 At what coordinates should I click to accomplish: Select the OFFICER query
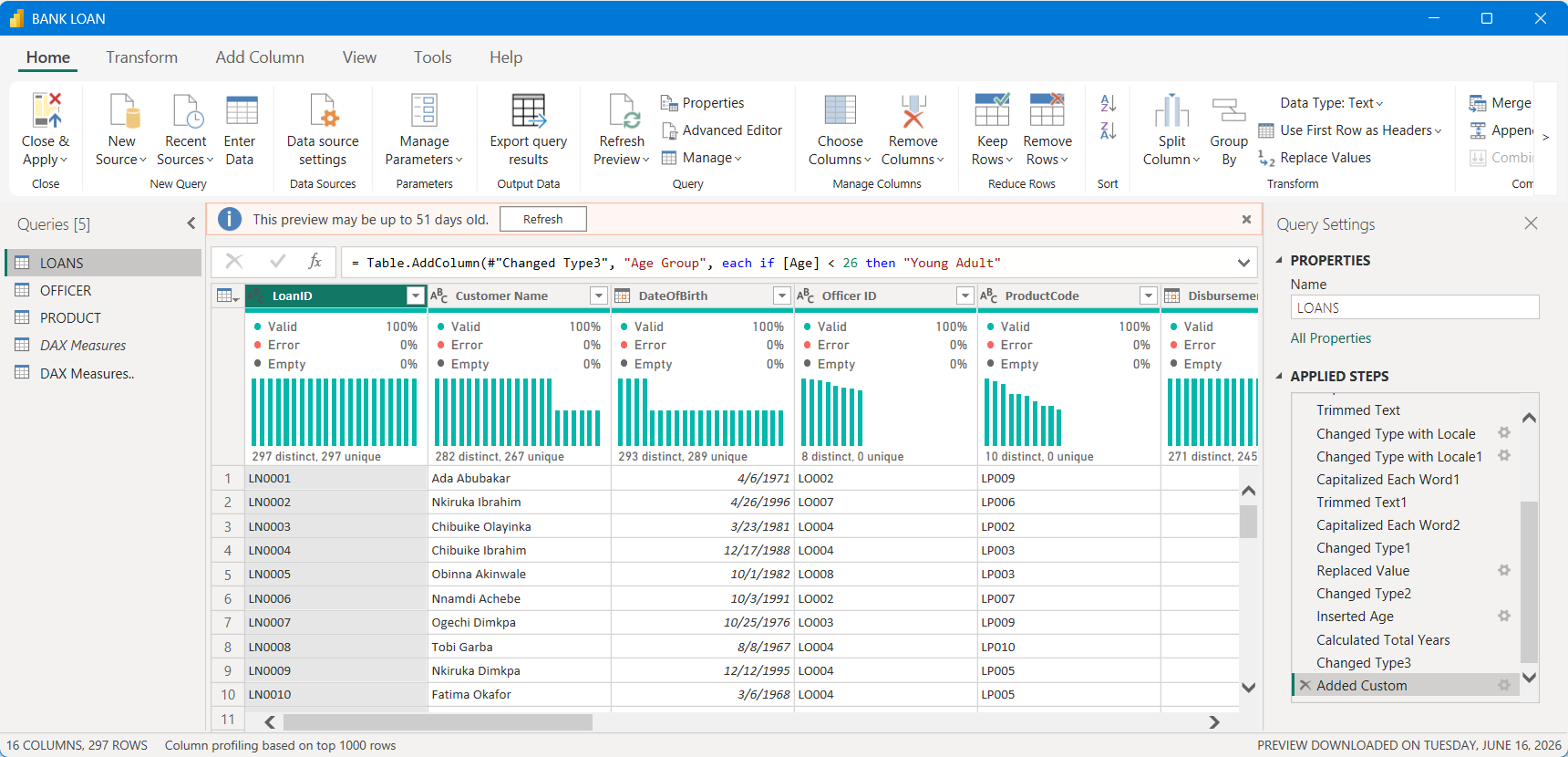click(x=103, y=290)
